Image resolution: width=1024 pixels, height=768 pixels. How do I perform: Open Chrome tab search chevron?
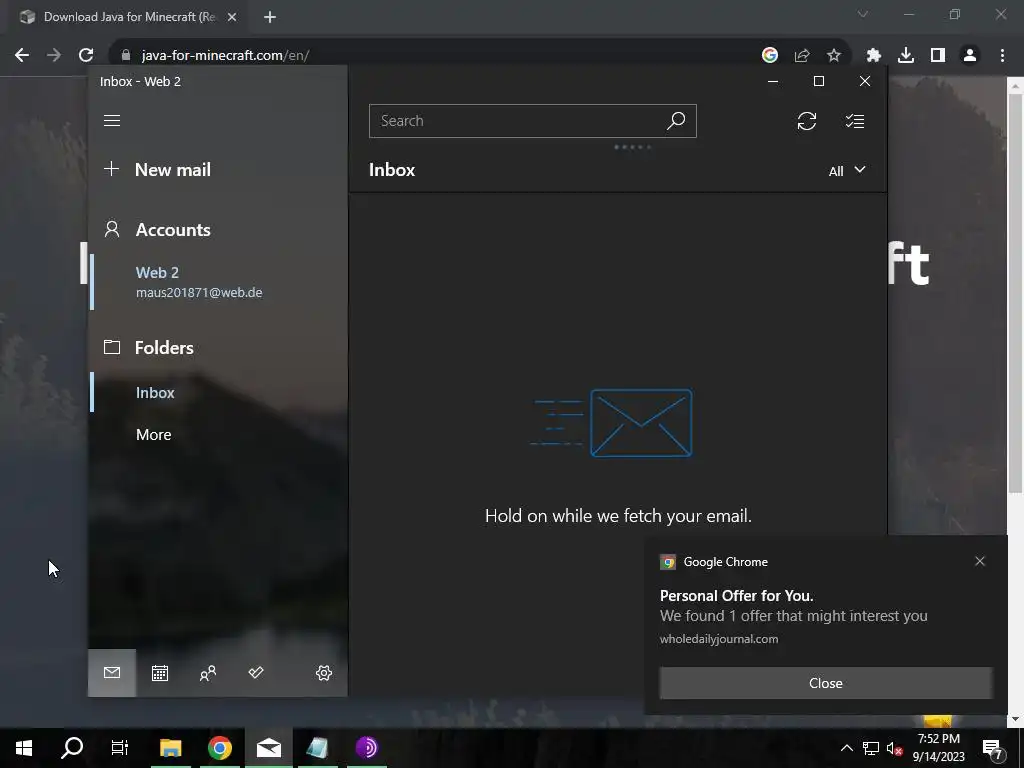tap(863, 14)
